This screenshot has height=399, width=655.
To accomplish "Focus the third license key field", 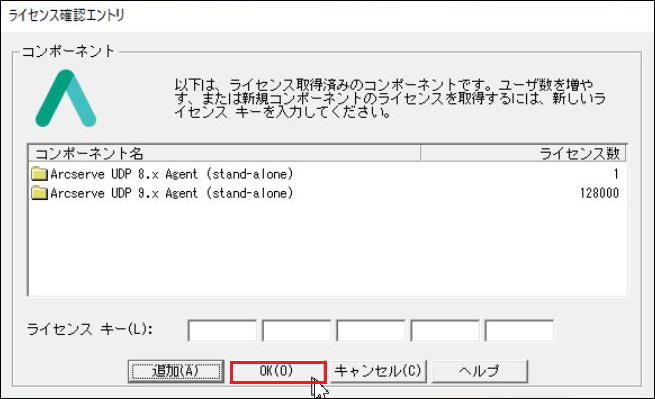I will point(371,331).
